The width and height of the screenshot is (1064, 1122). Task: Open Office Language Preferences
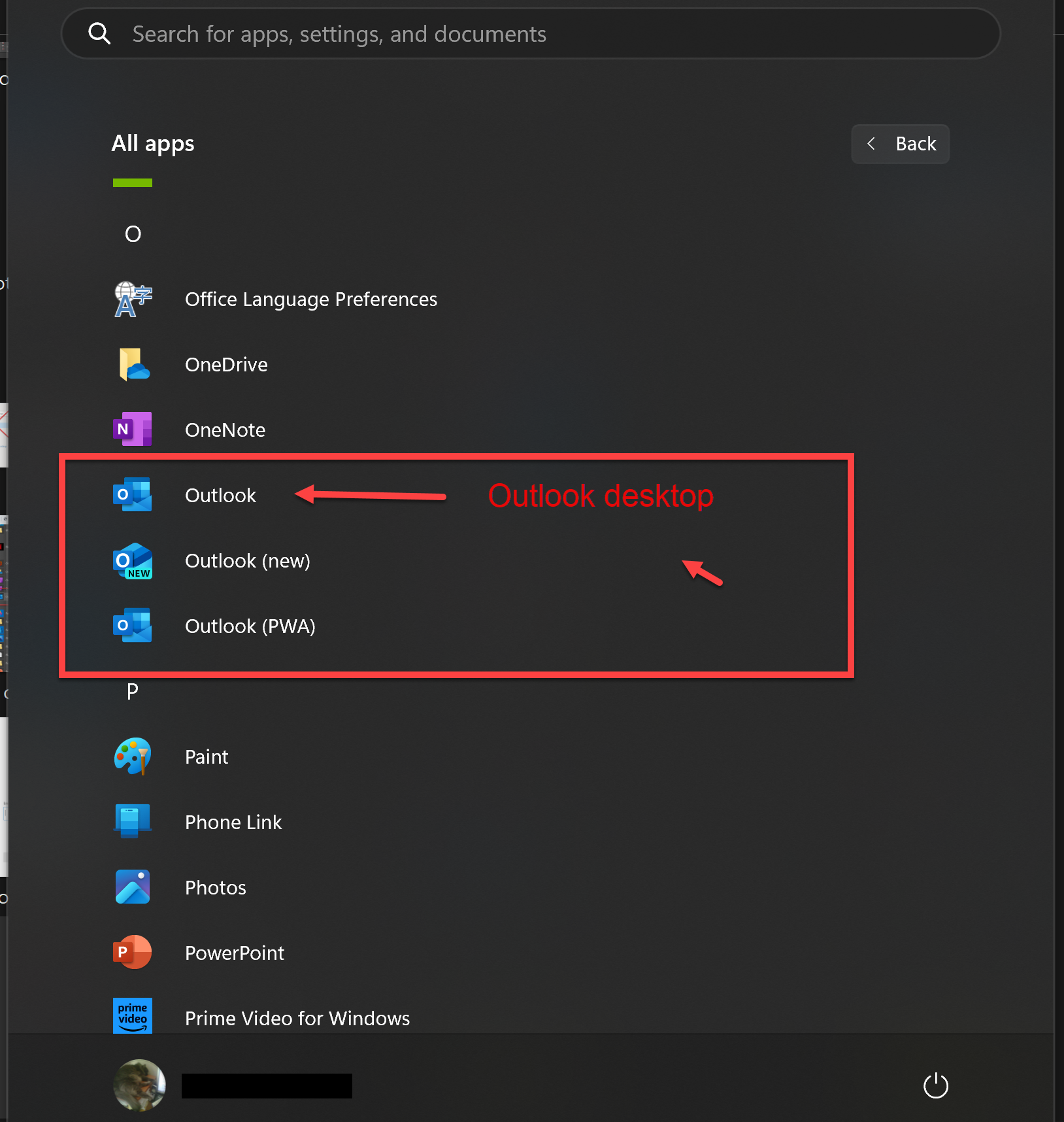click(x=310, y=299)
